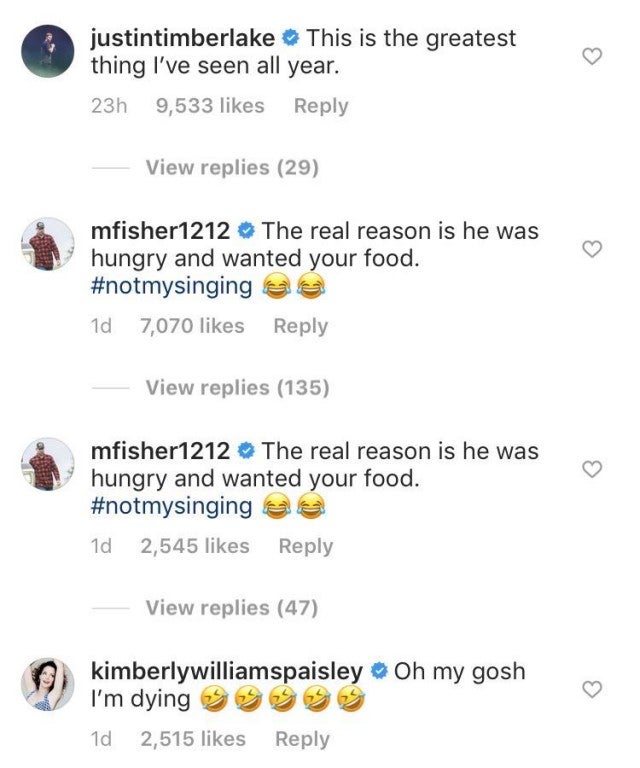View the 9,533 likes list
Image resolution: width=640 pixels, height=768 pixels.
[x=210, y=106]
